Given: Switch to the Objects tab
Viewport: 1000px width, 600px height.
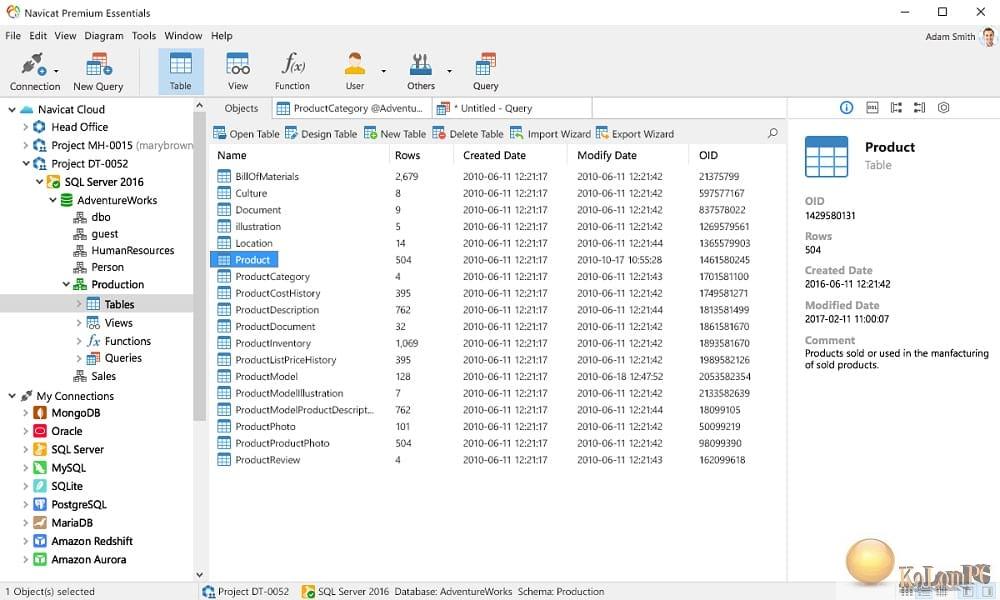Looking at the screenshot, I should click(x=241, y=108).
